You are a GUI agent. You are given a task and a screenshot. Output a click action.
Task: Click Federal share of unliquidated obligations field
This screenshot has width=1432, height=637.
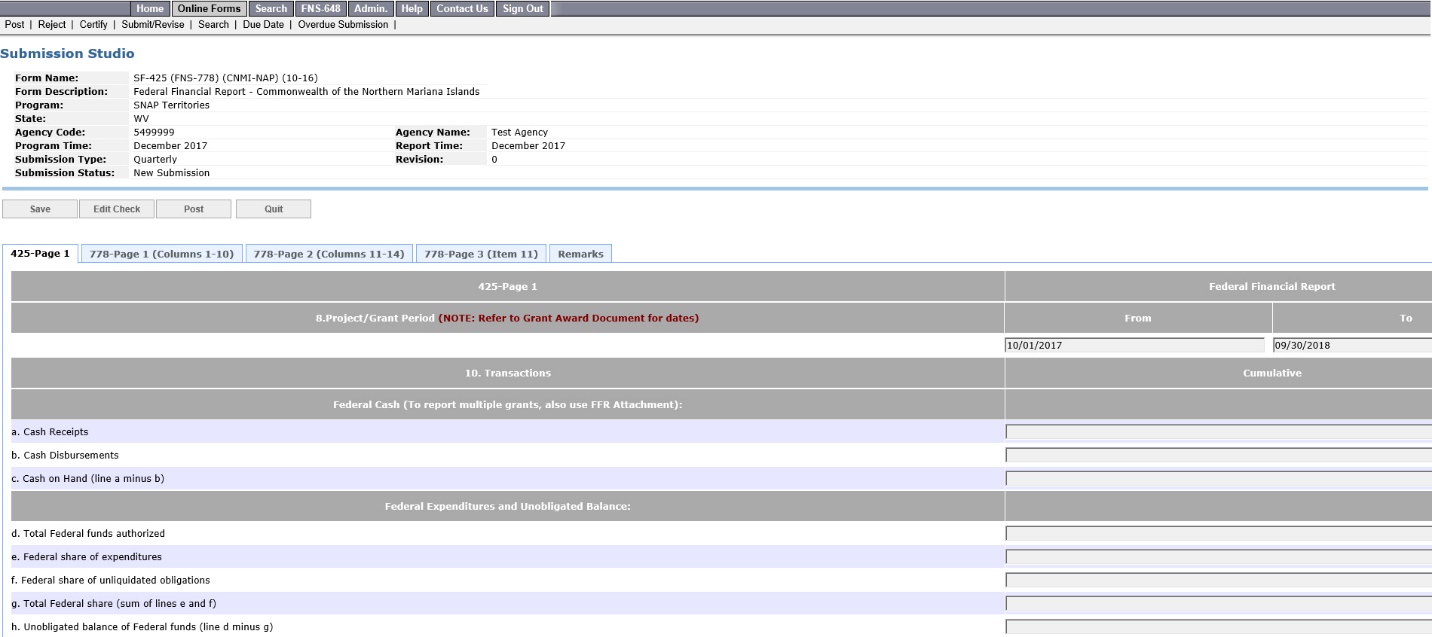1218,580
